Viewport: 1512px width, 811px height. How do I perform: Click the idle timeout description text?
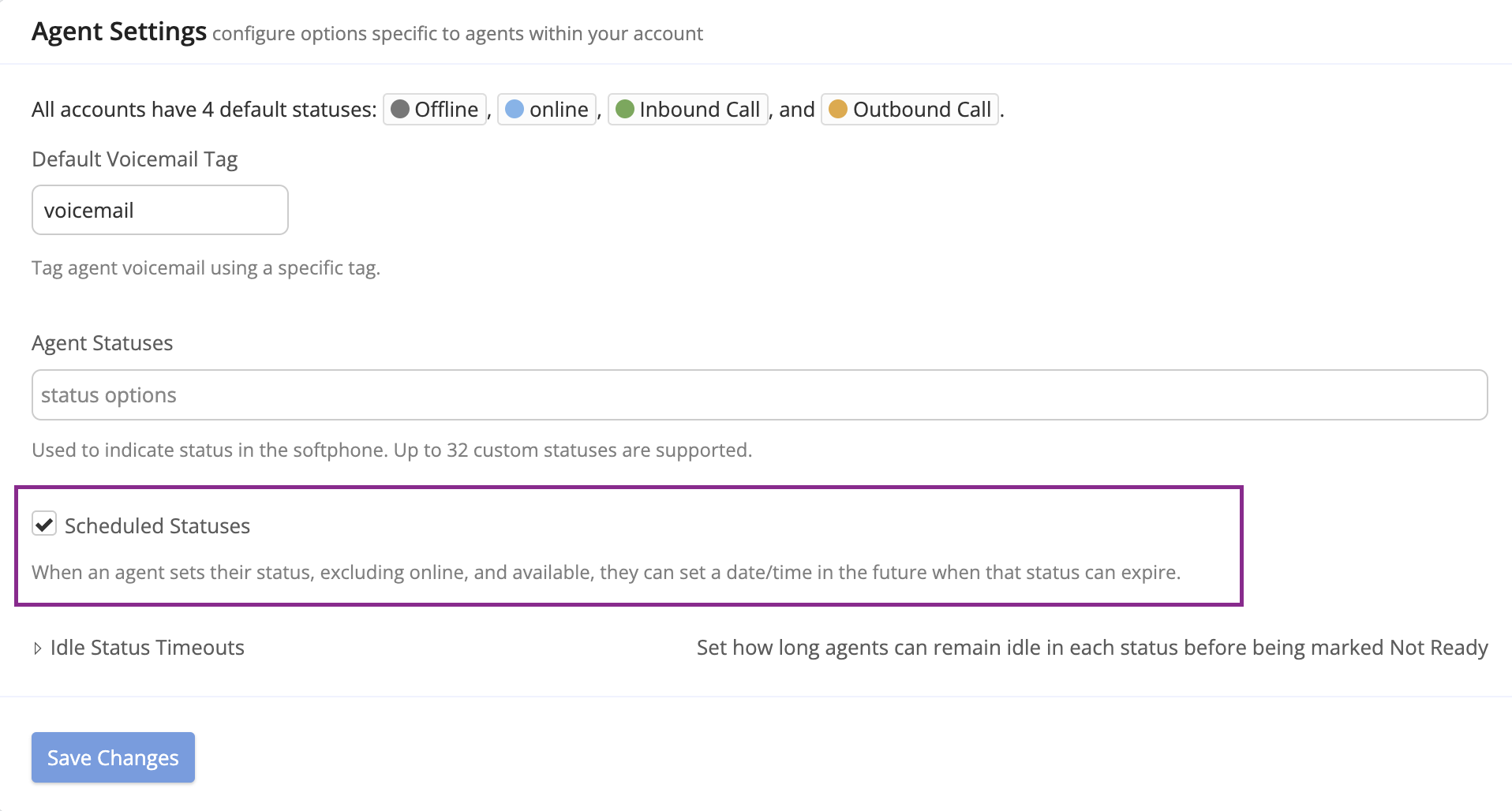pyautogui.click(x=1091, y=648)
